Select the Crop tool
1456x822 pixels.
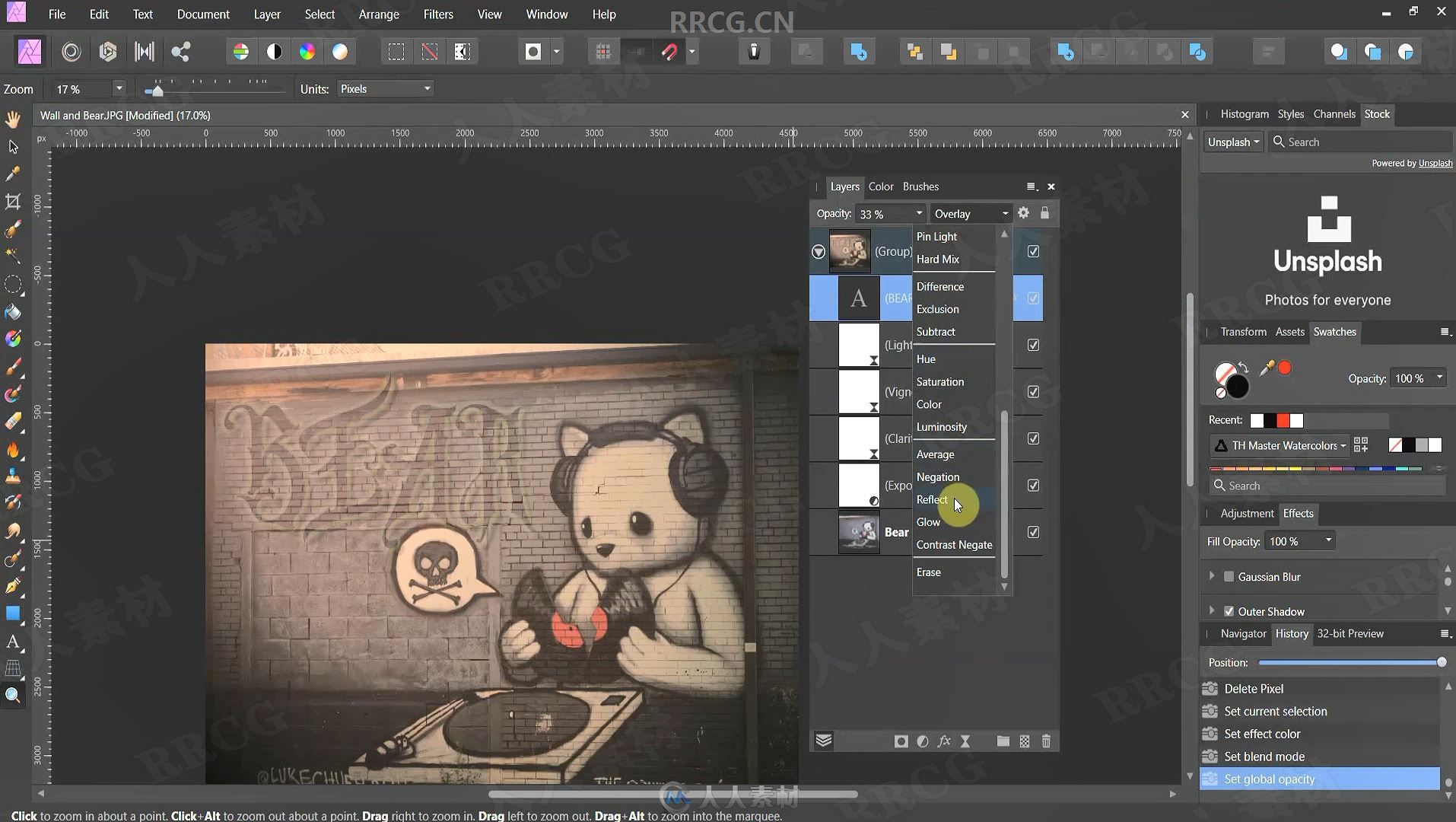tap(13, 202)
